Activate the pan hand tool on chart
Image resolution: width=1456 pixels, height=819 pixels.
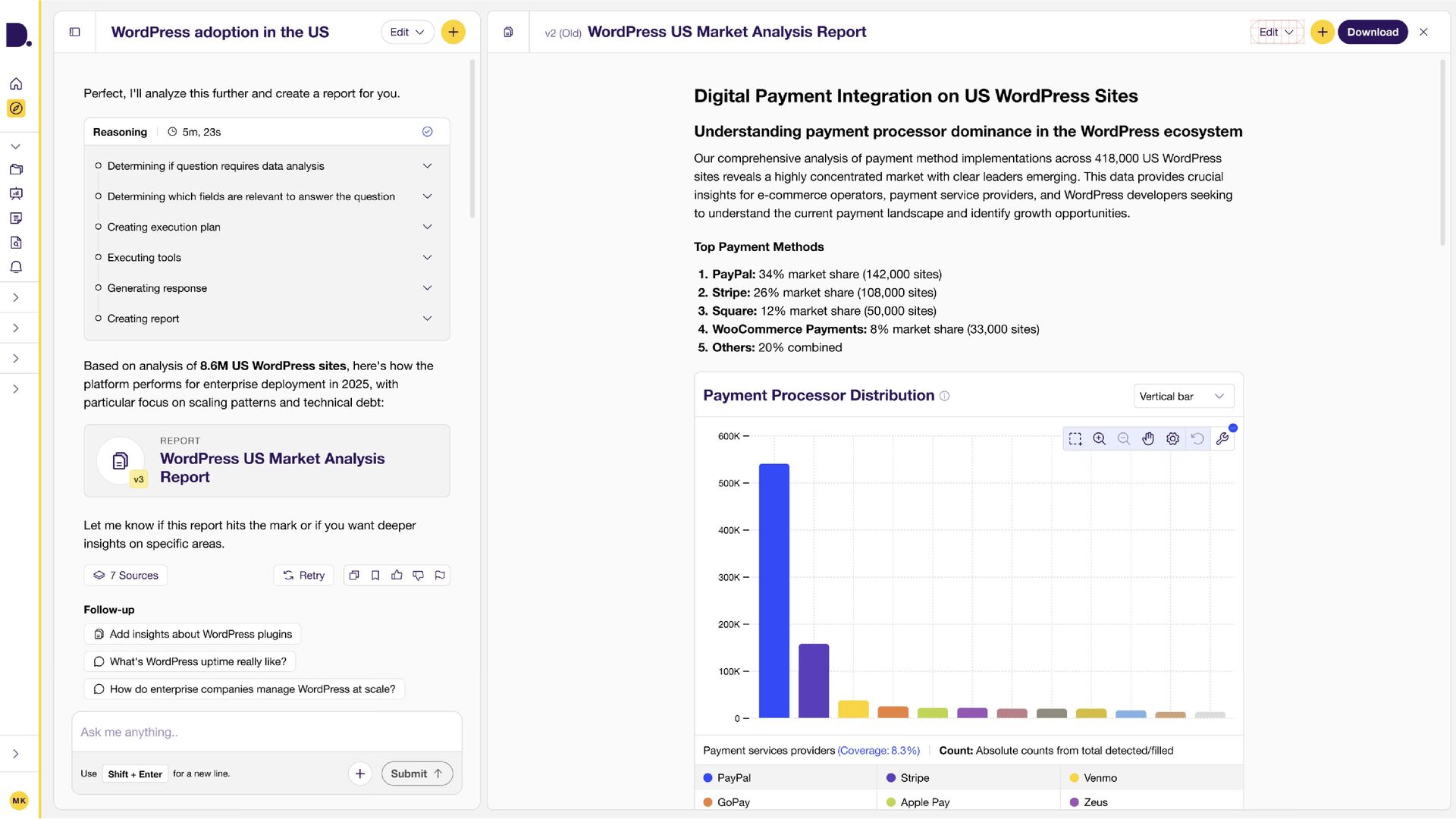(1148, 439)
